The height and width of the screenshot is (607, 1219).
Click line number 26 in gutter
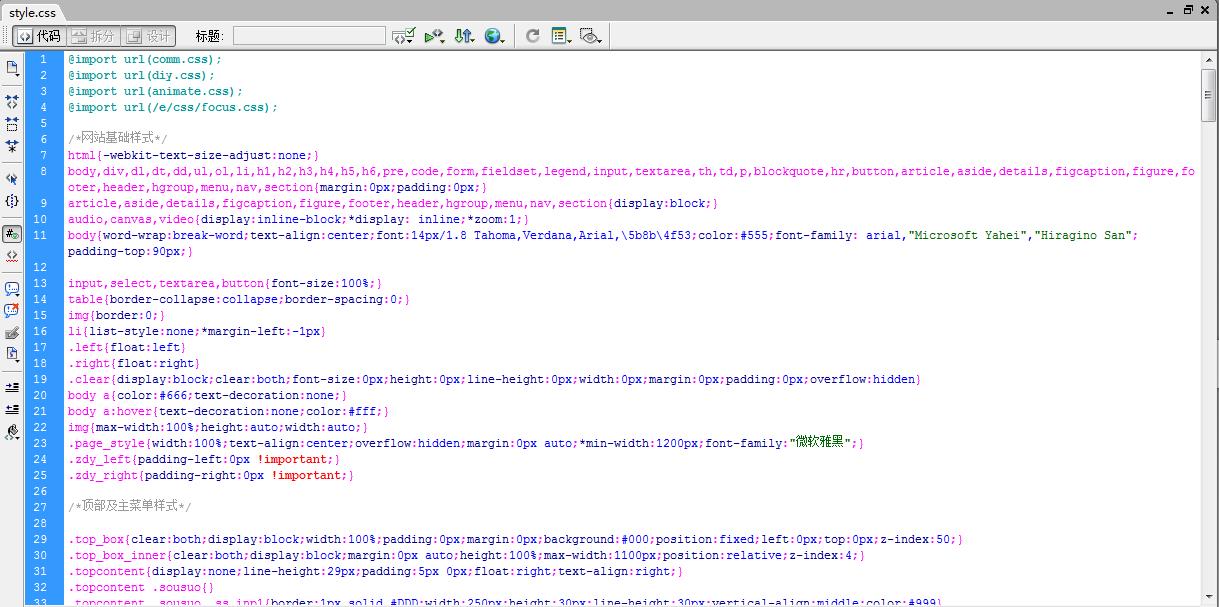[x=40, y=491]
